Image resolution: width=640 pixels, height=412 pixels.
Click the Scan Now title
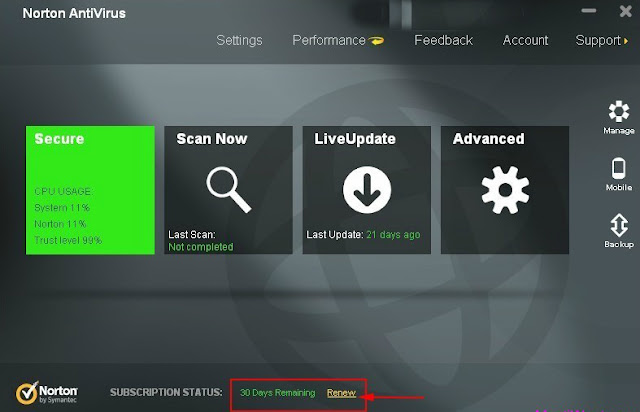click(212, 139)
